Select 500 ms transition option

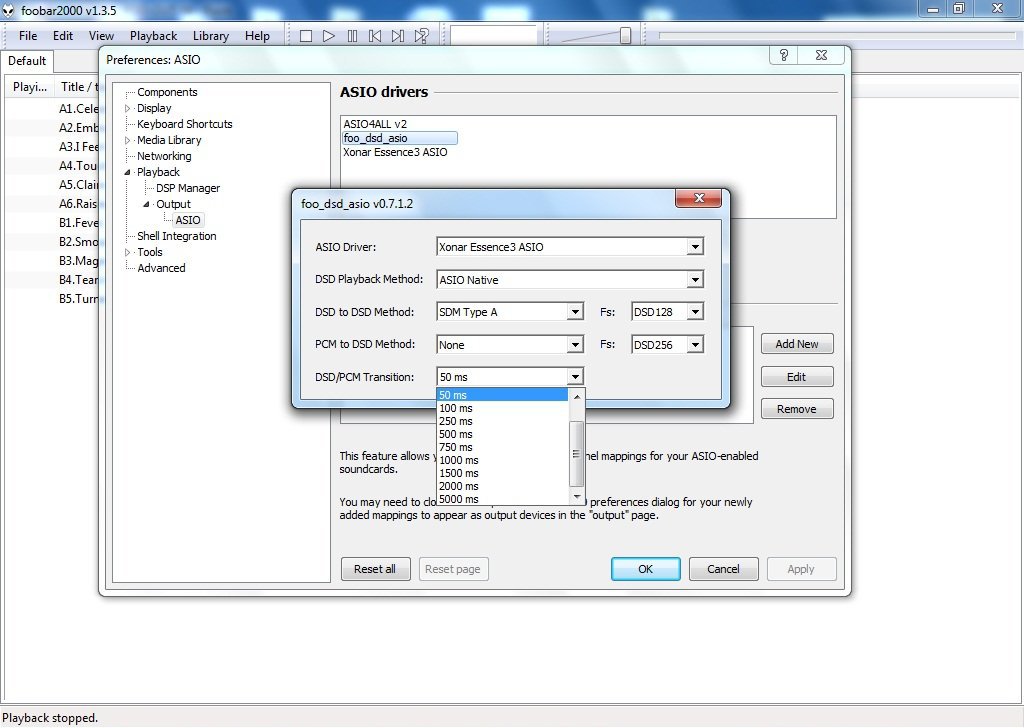point(502,434)
